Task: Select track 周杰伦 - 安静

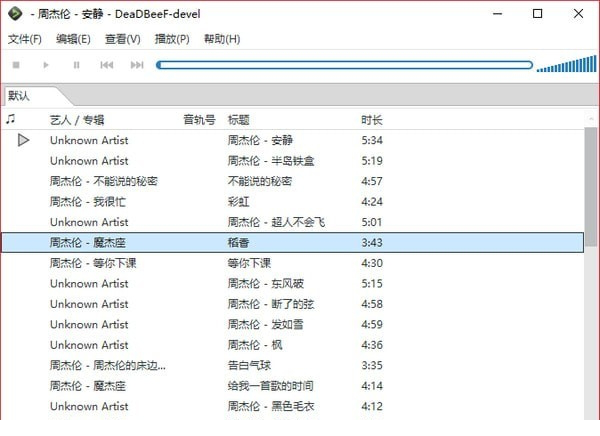Action: [260, 140]
